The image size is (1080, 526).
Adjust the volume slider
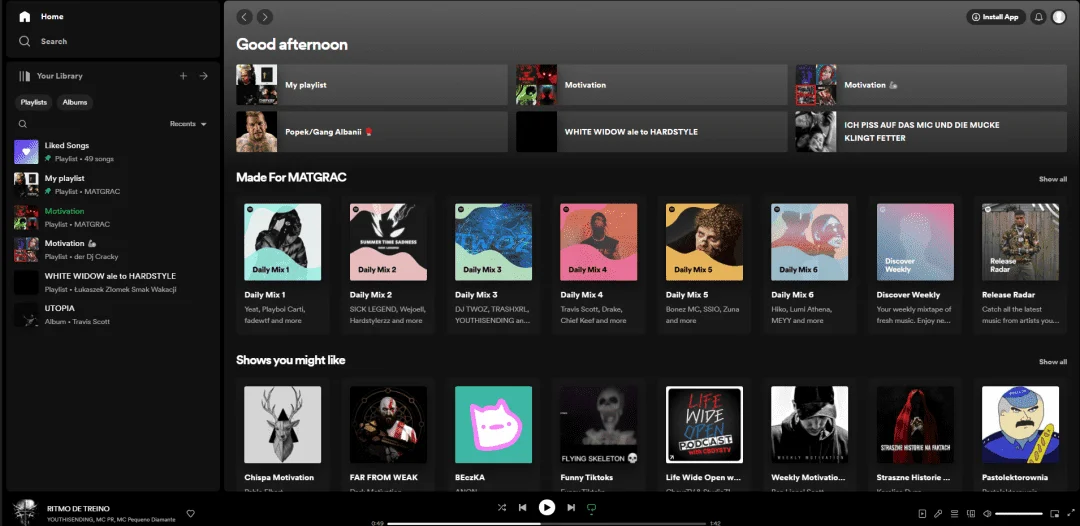(1019, 514)
